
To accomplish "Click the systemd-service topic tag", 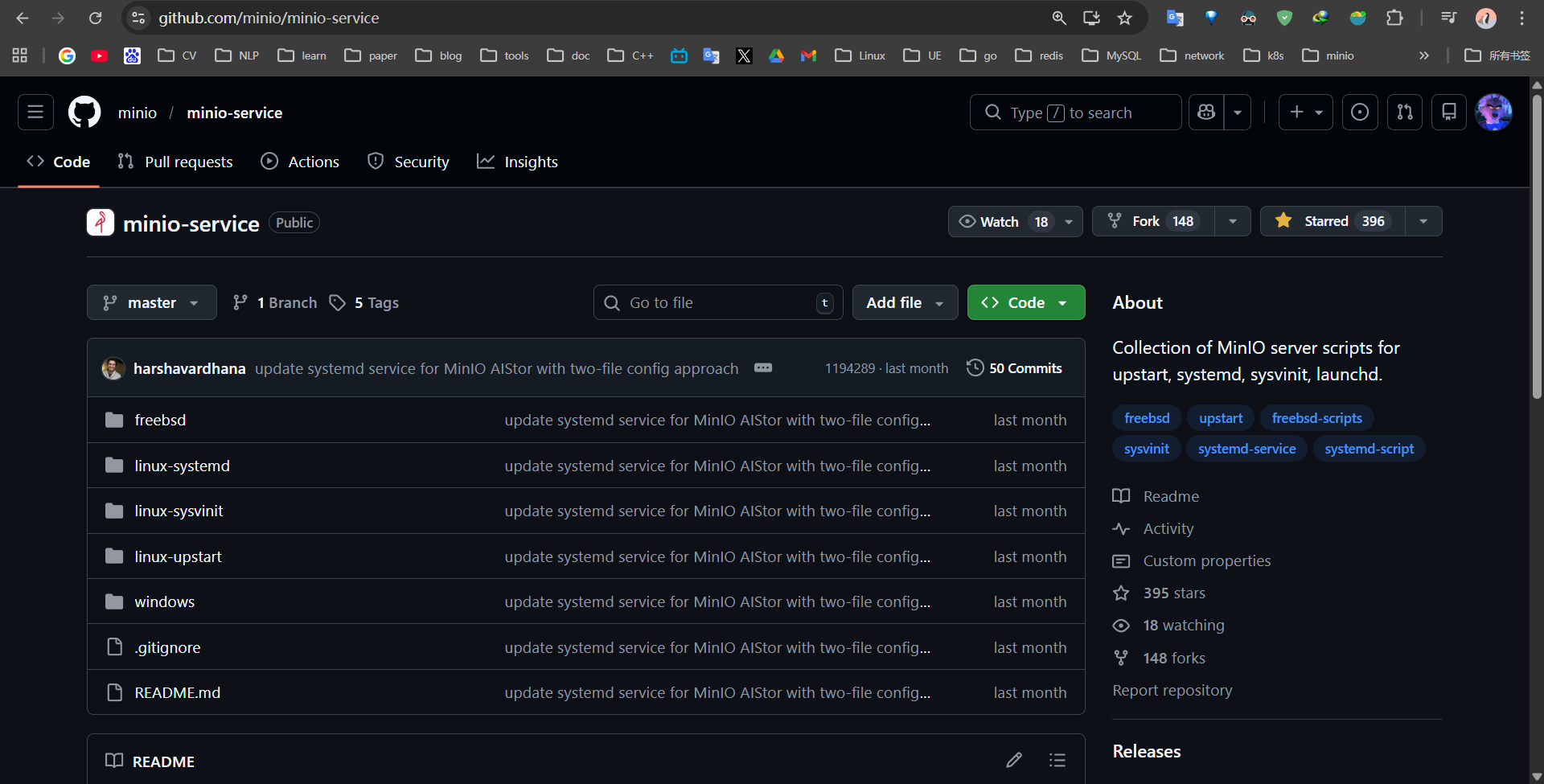I will click(1246, 449).
